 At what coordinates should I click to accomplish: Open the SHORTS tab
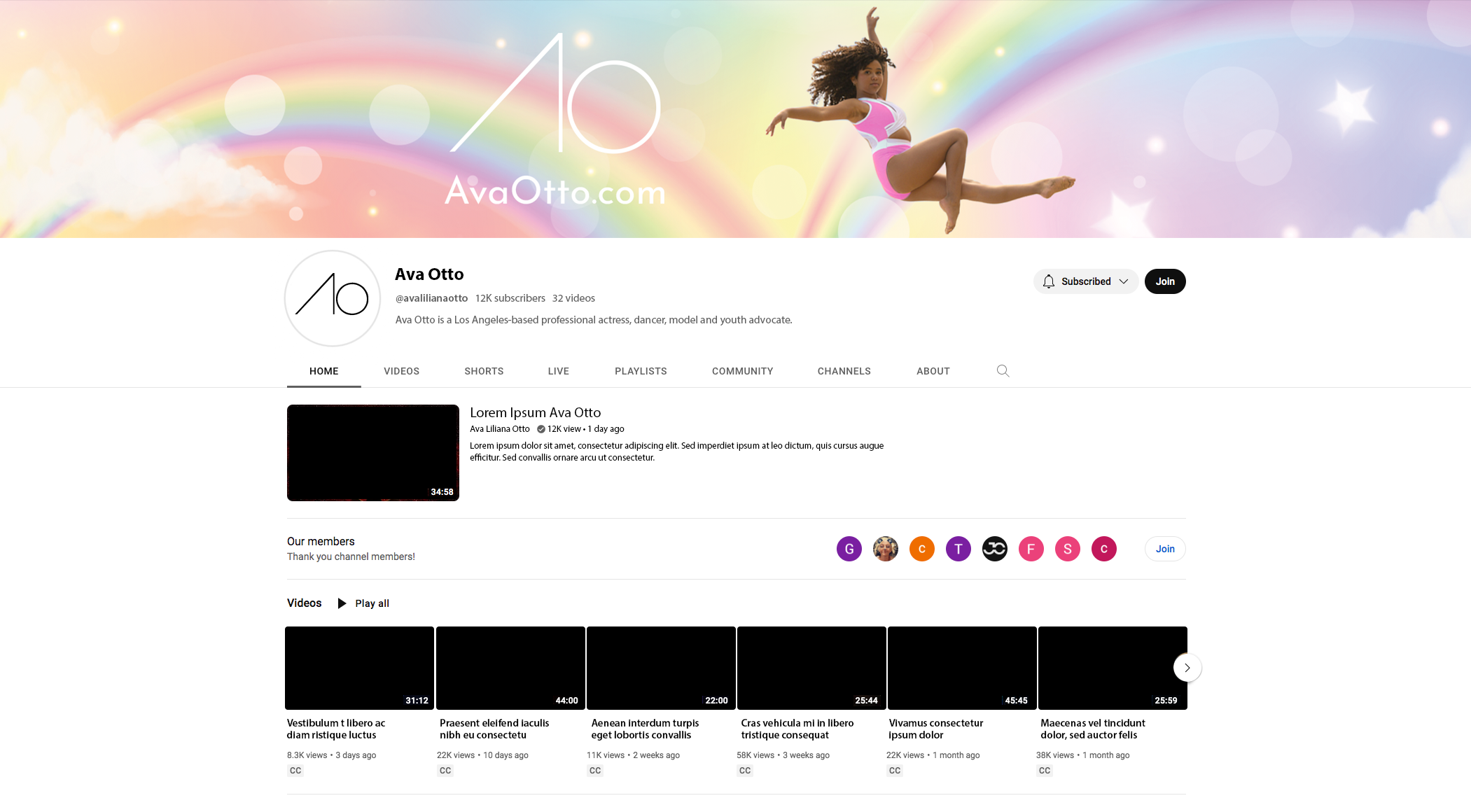(x=484, y=371)
